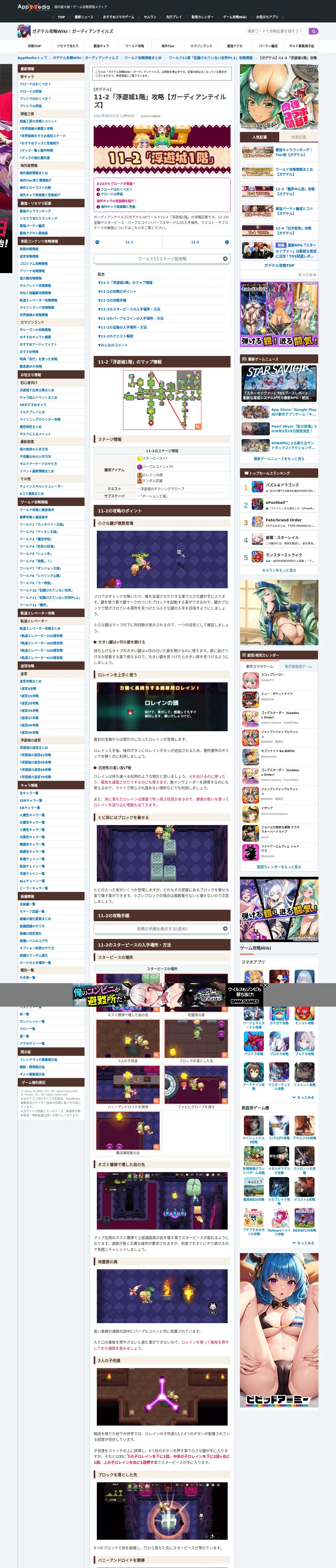Switch to the 人気記事 tab in the sidebar
The image size is (336, 1568).
tap(260, 137)
